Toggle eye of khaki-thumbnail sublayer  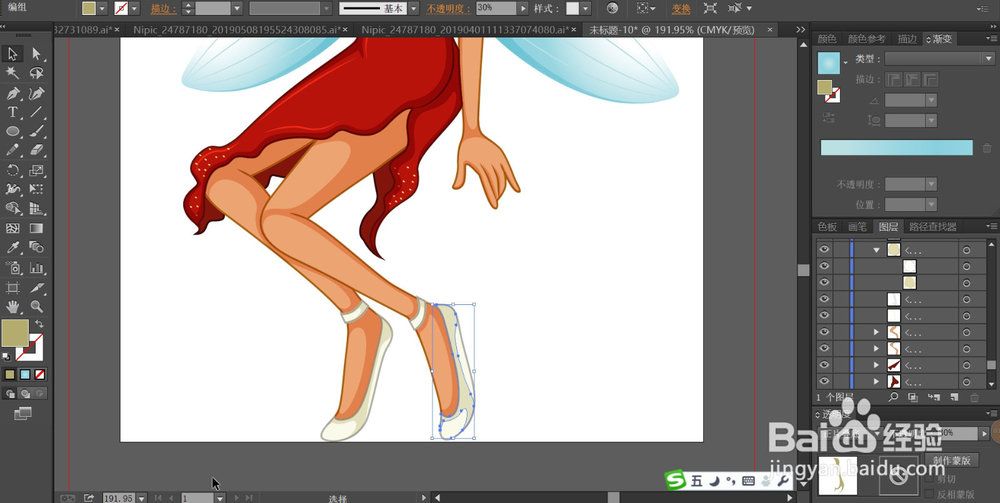pyautogui.click(x=824, y=282)
